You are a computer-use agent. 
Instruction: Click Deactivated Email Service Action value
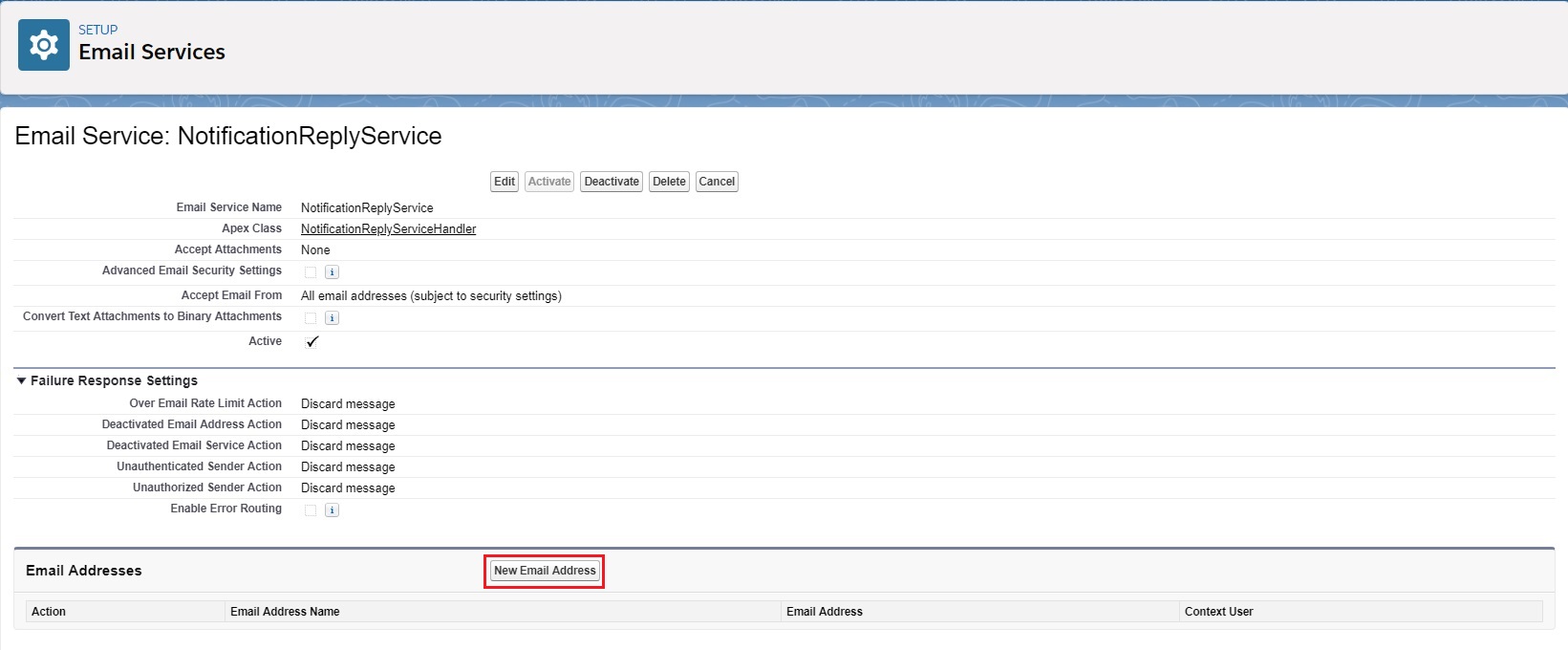[348, 446]
